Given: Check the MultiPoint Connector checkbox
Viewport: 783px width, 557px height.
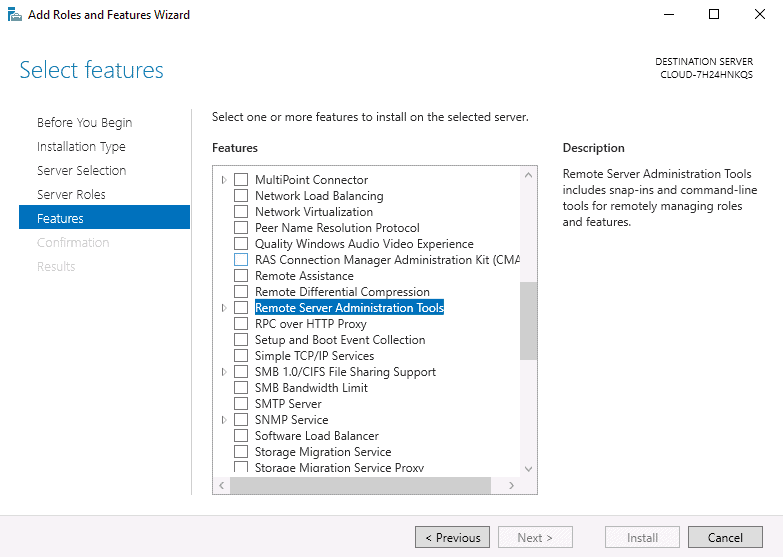Looking at the screenshot, I should pos(241,179).
